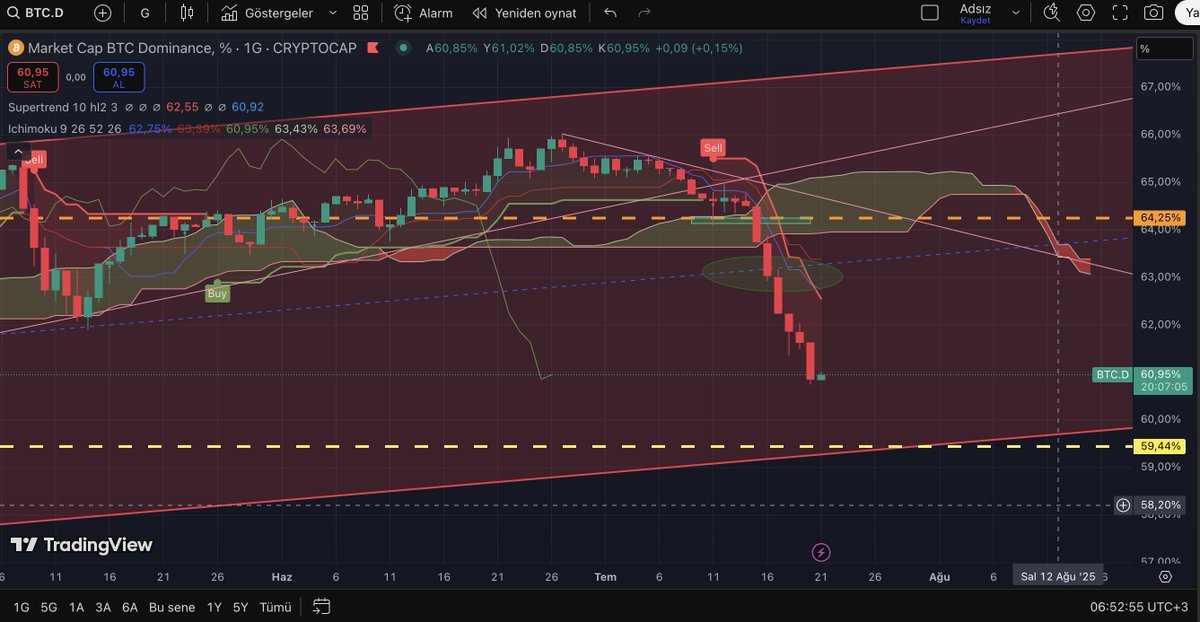Click the TradingView logo
The height and width of the screenshot is (622, 1200).
82,545
